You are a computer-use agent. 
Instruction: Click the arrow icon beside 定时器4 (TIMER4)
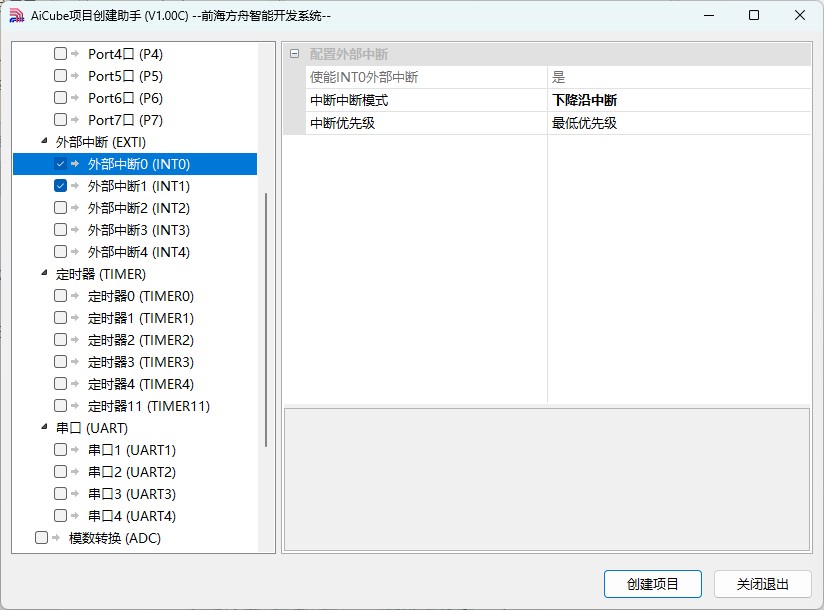pyautogui.click(x=75, y=384)
